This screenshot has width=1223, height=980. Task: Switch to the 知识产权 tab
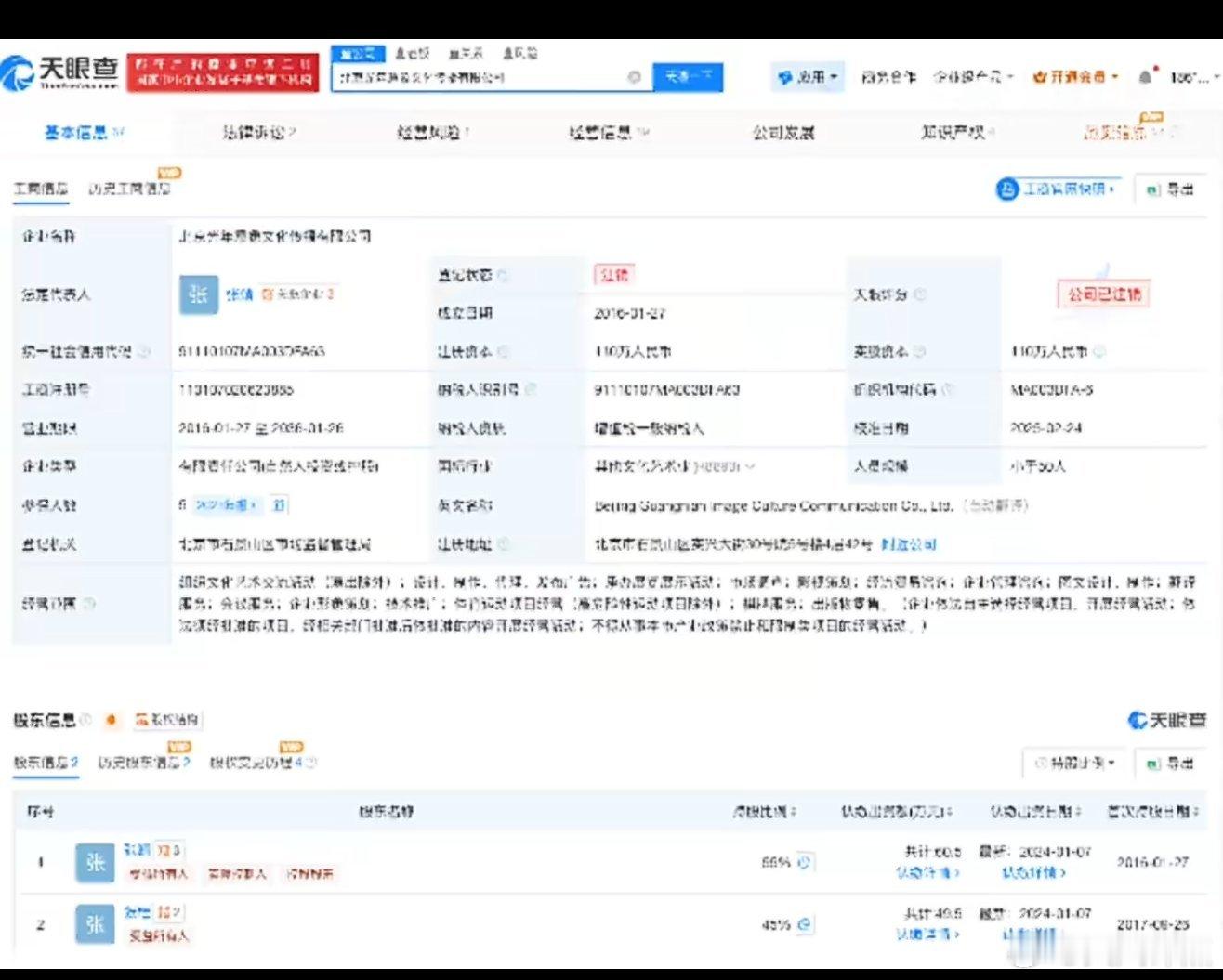956,133
